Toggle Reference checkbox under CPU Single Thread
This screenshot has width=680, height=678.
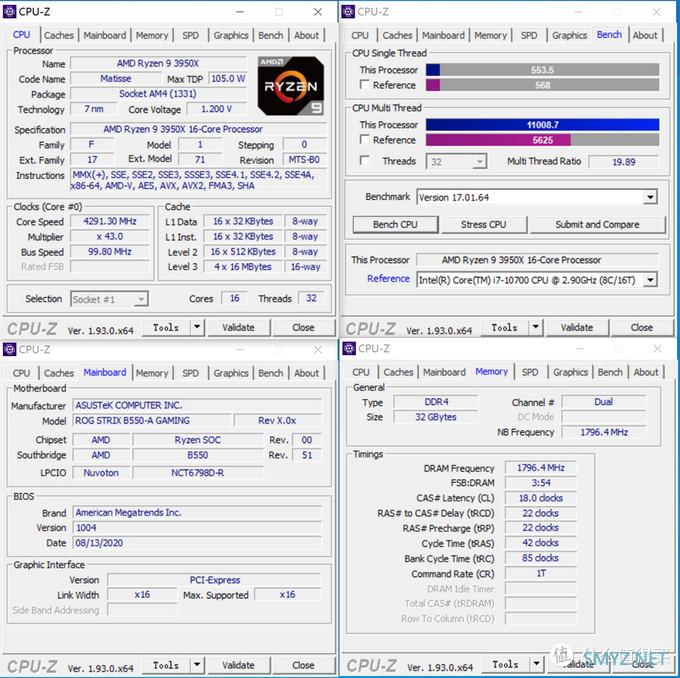point(365,85)
